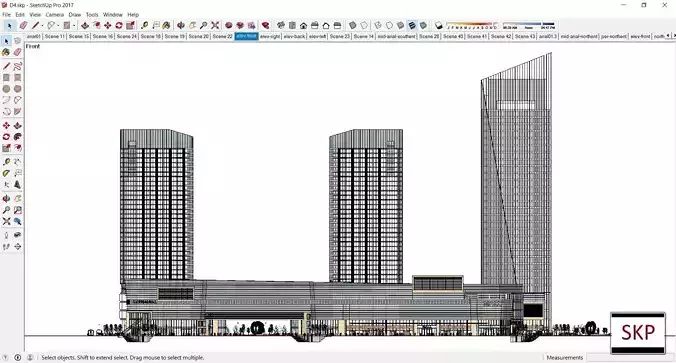Open the Window menu
This screenshot has width=676, height=363.
coord(113,14)
